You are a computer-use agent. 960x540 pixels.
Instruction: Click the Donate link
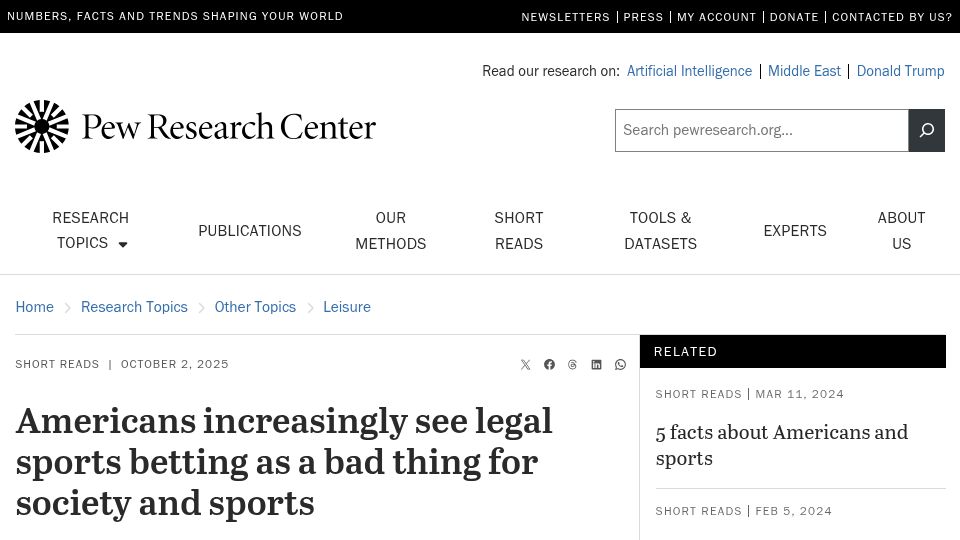(793, 17)
